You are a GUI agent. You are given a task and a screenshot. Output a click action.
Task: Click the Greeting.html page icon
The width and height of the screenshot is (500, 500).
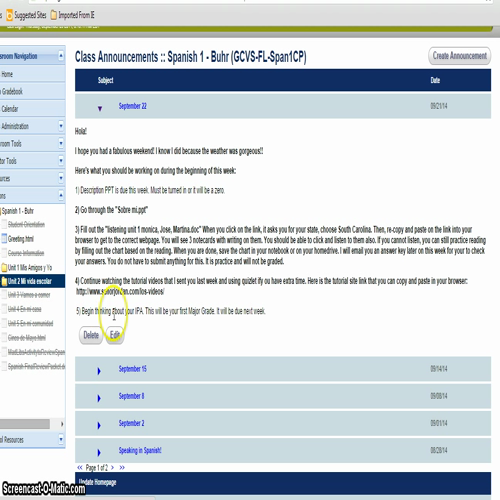coord(4,238)
